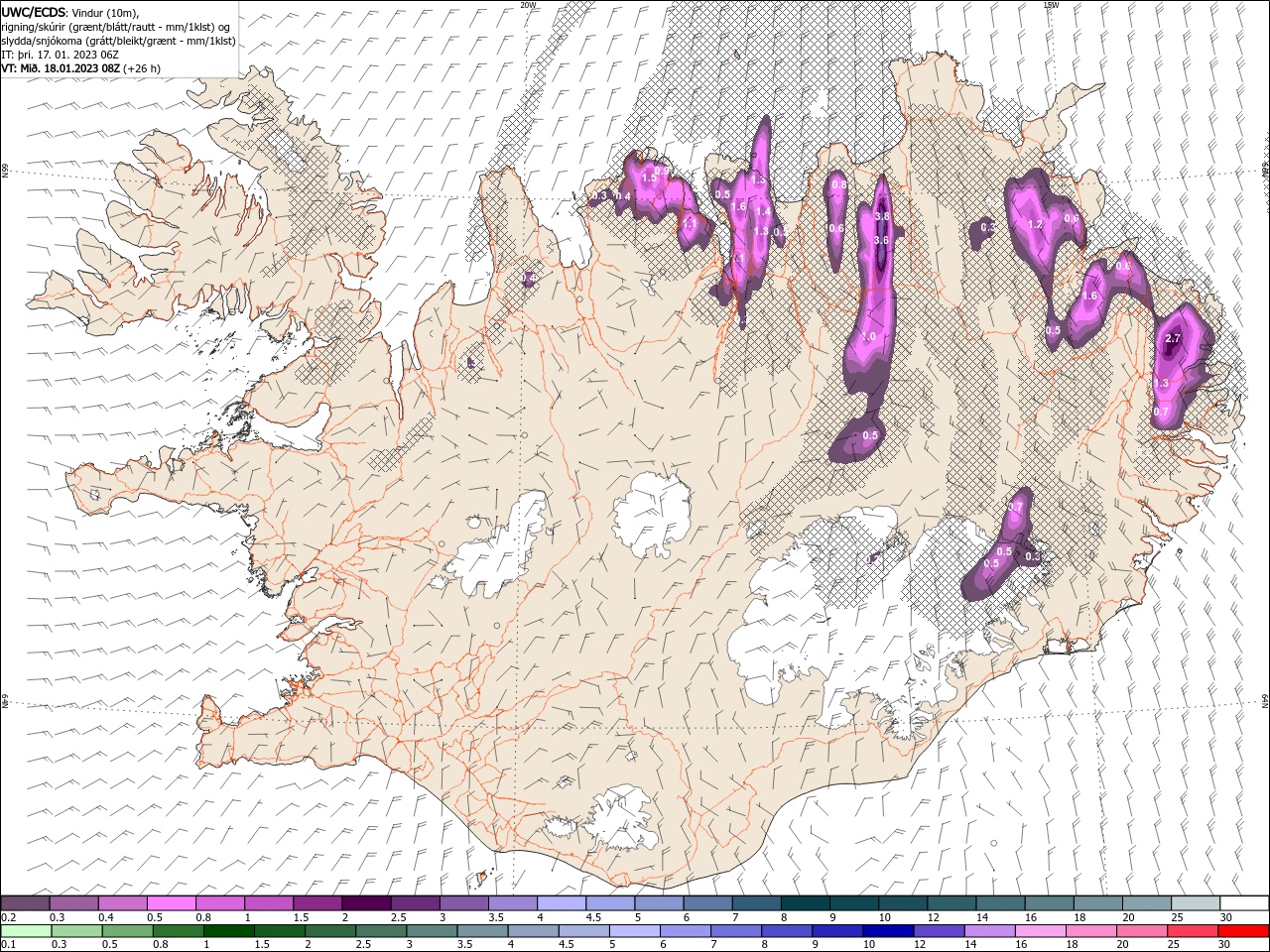Click the darkest green 1 swatch in the lower row

229,931
